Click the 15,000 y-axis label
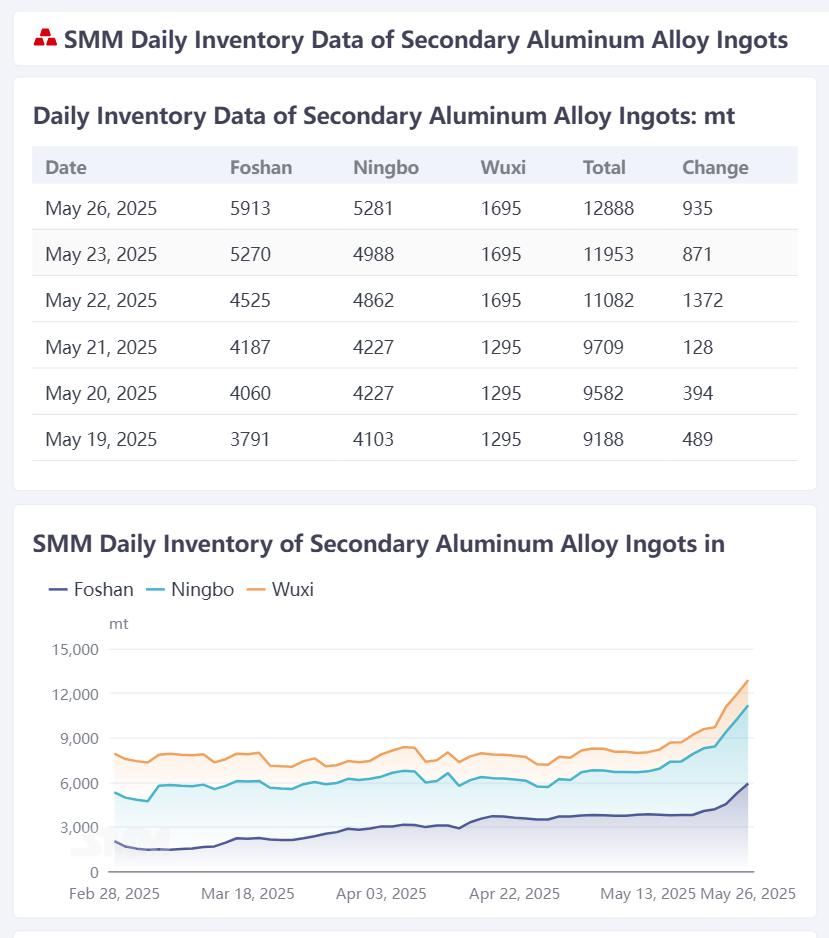The width and height of the screenshot is (829, 938). (x=75, y=650)
